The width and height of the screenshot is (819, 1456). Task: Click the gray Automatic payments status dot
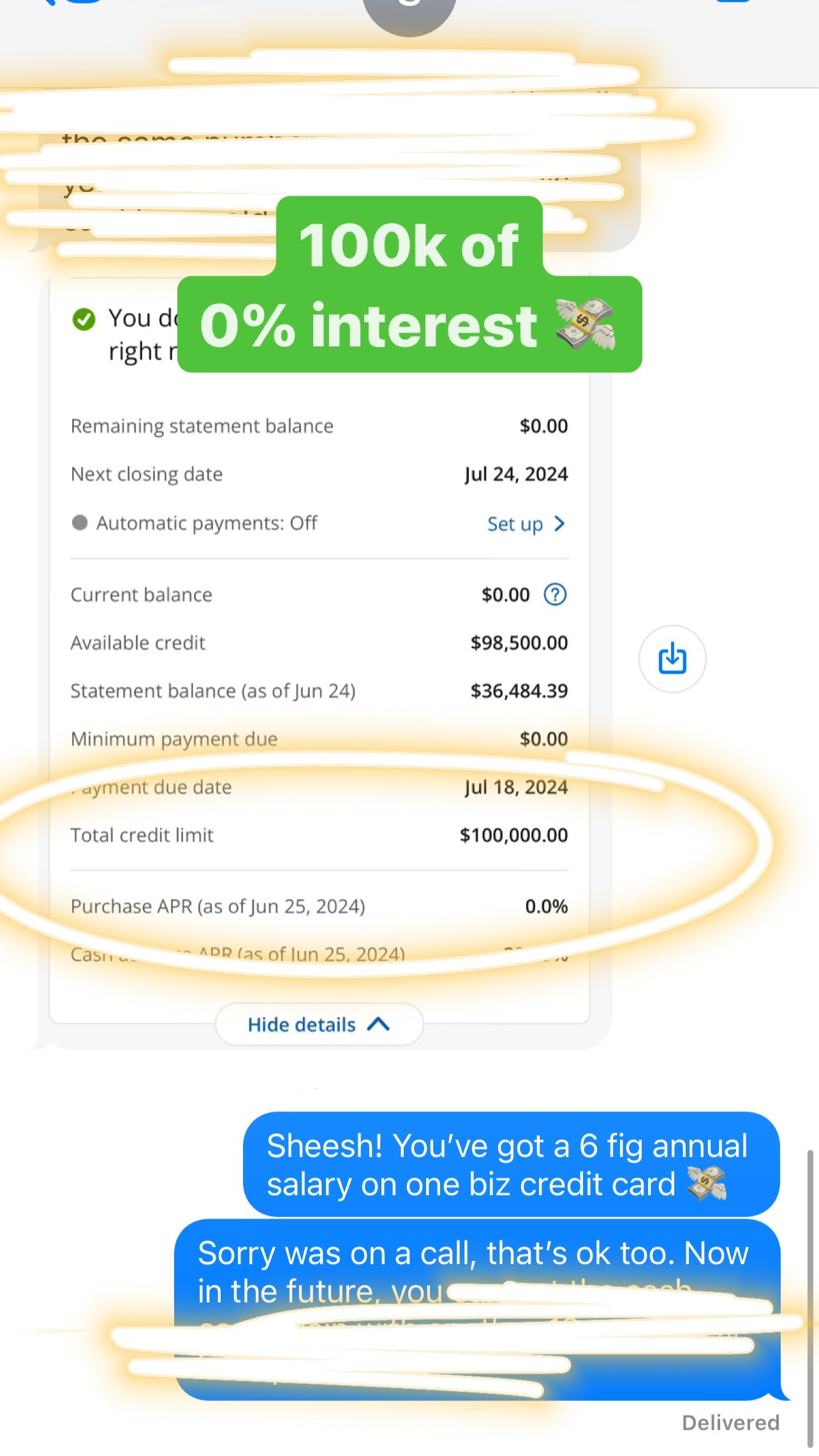click(x=80, y=523)
